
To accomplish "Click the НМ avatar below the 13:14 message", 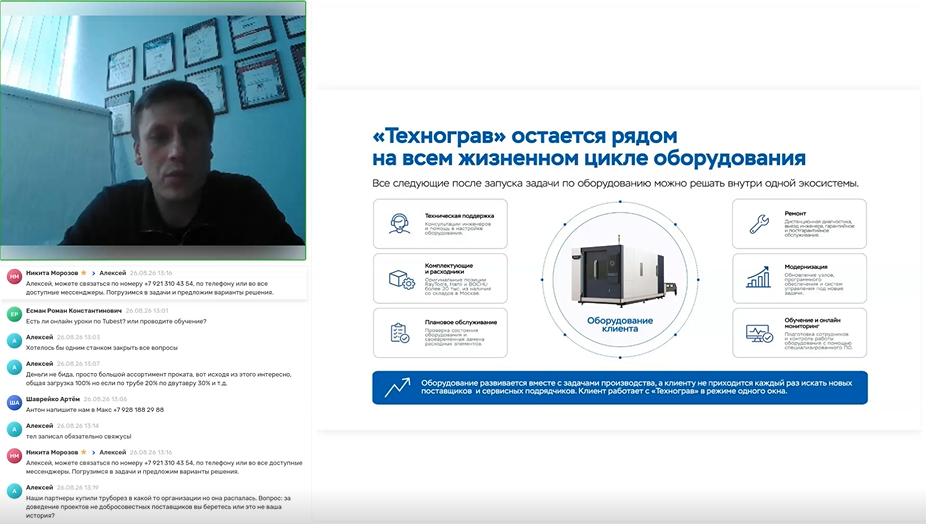I will click(x=14, y=455).
